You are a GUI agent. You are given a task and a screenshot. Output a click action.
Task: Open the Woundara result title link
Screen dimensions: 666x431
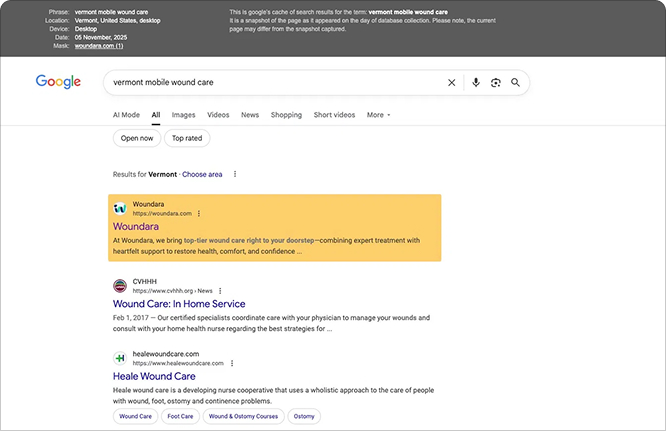[136, 226]
